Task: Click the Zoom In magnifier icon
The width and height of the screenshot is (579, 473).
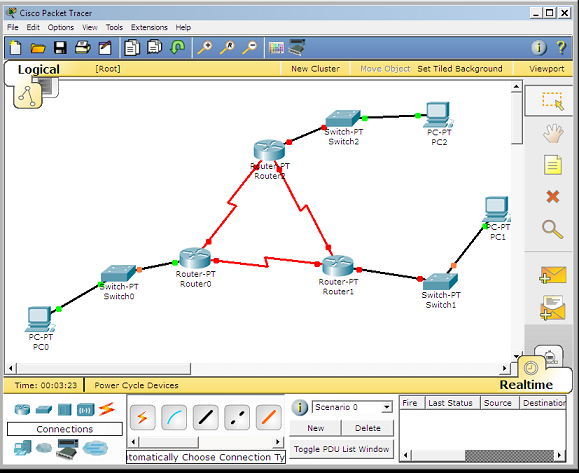Action: click(205, 48)
